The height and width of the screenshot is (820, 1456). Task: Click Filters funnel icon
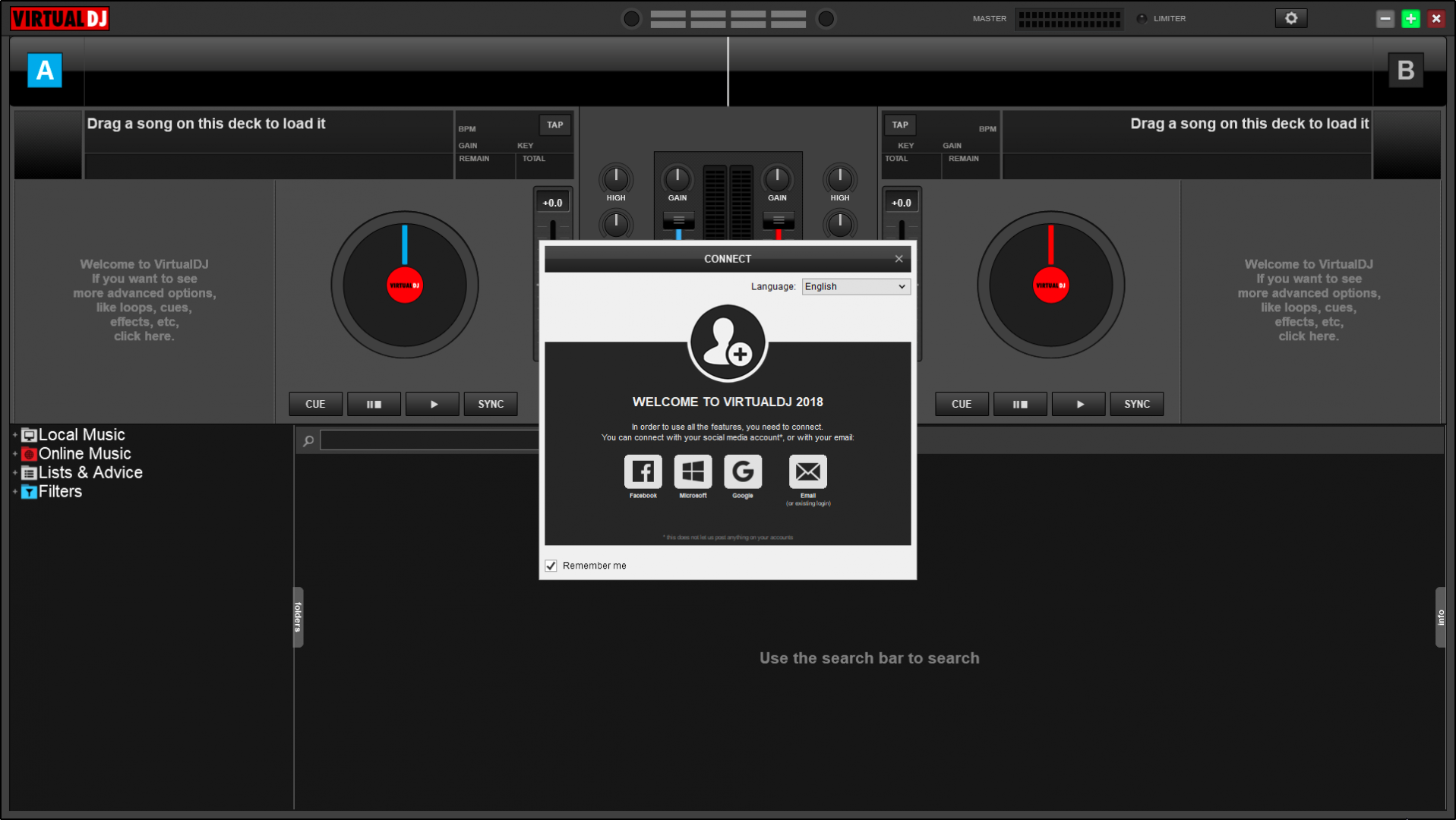(30, 492)
